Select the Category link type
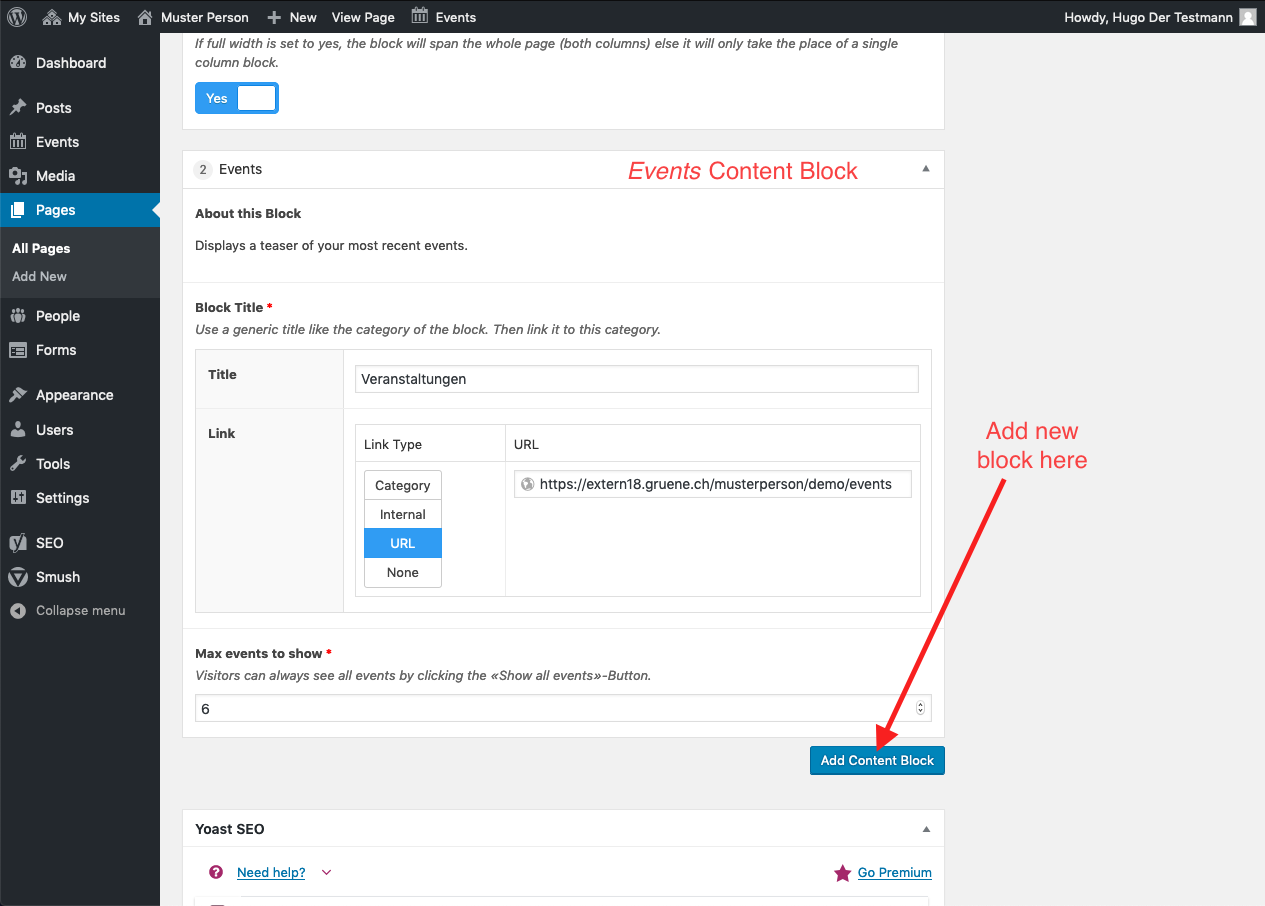 [403, 485]
